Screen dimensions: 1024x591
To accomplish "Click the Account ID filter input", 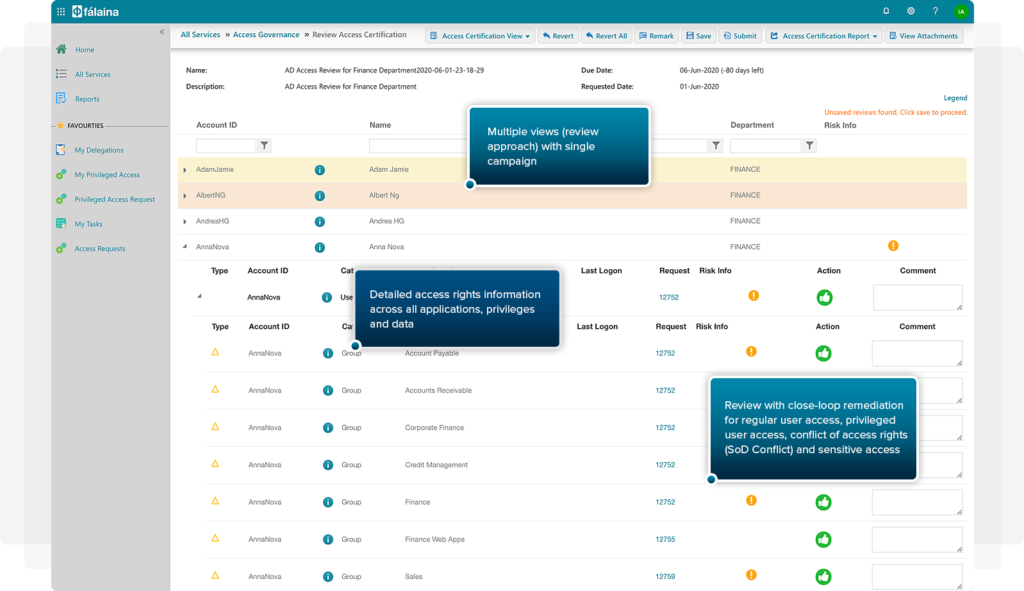I will click(x=226, y=146).
